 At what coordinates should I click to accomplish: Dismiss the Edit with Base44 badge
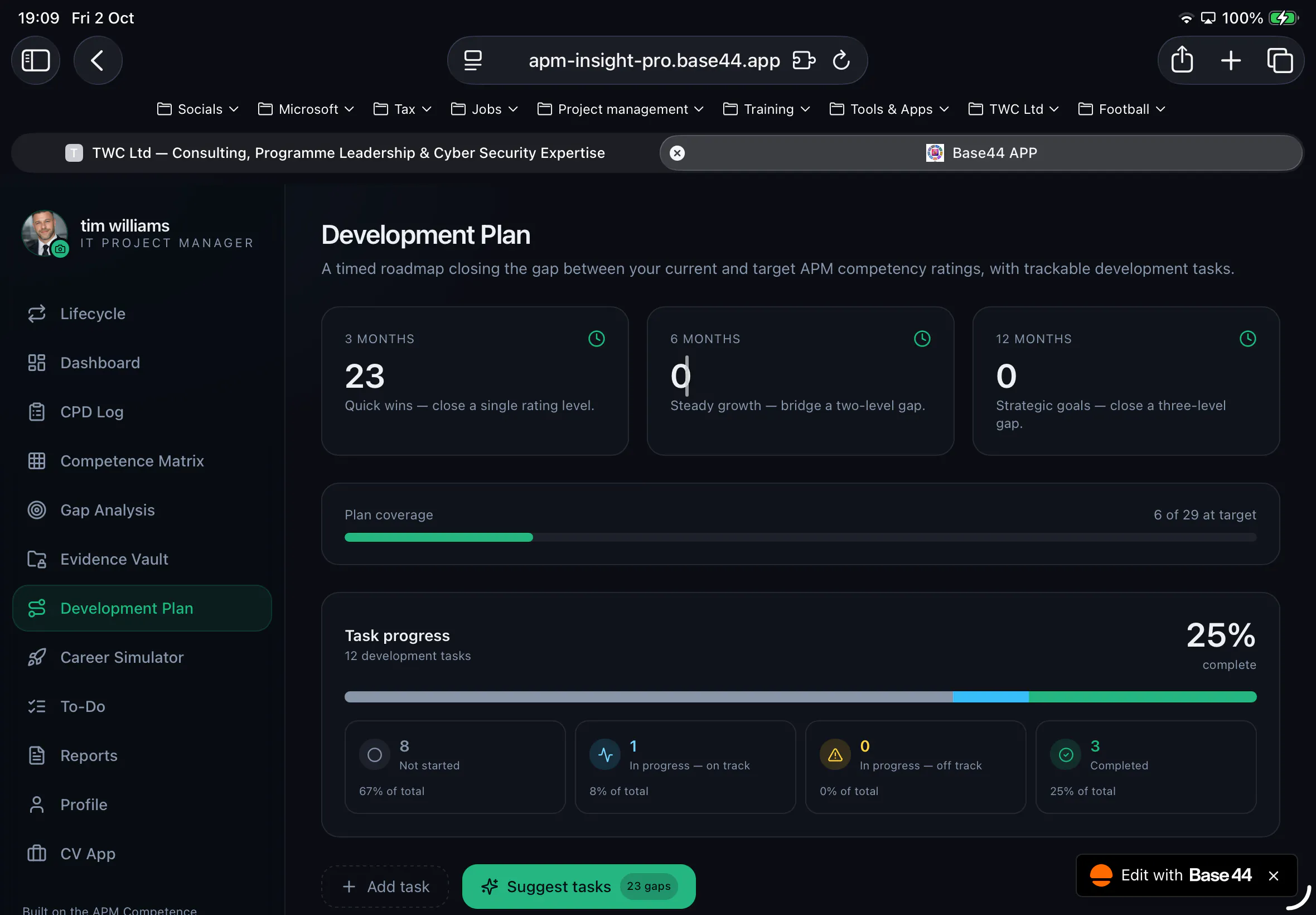pyautogui.click(x=1274, y=875)
